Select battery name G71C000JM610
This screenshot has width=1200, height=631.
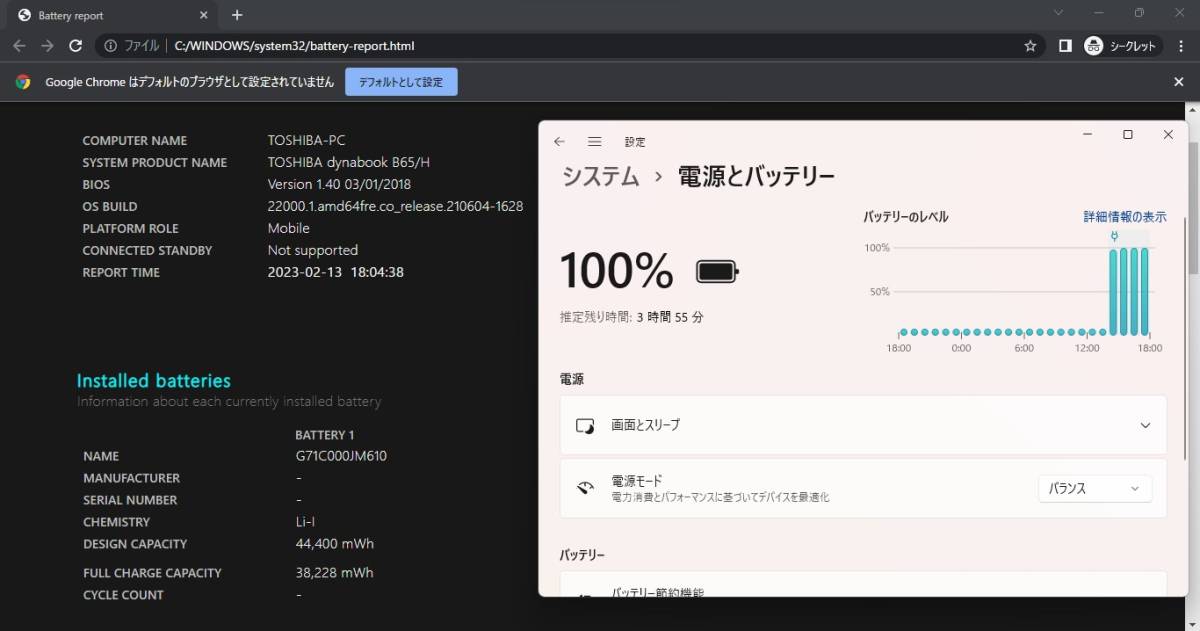point(341,456)
